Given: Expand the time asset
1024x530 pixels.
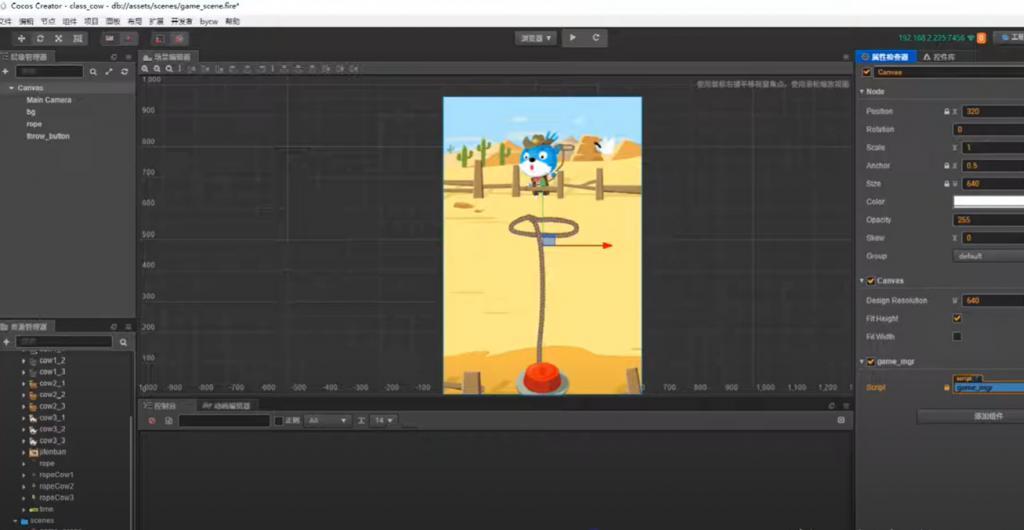Looking at the screenshot, I should coord(24,509).
